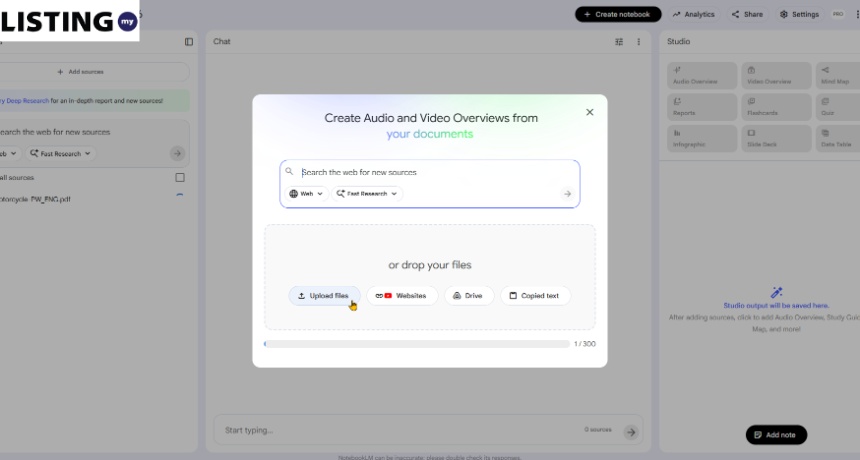The height and width of the screenshot is (460, 860).
Task: Open the Deep Research link
Action: pyautogui.click(x=25, y=101)
